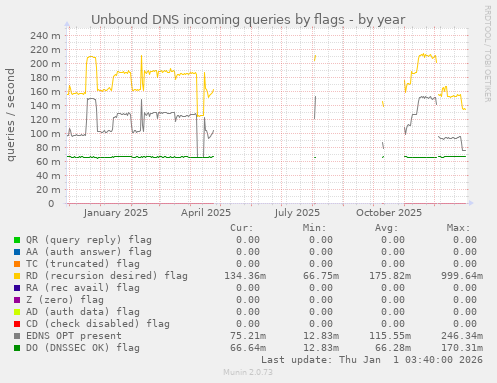Click the '100 m' y-axis tick label
497x383 pixels.
click(x=45, y=133)
